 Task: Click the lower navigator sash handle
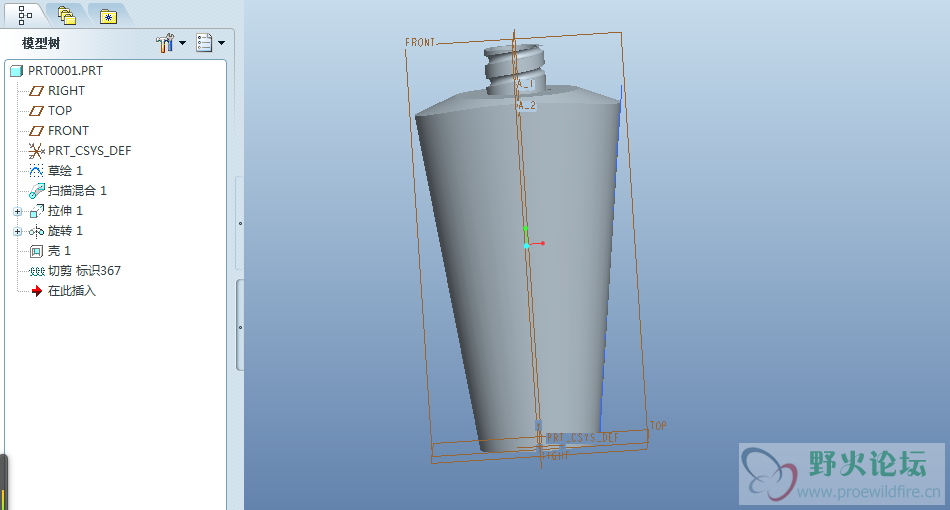(x=240, y=326)
